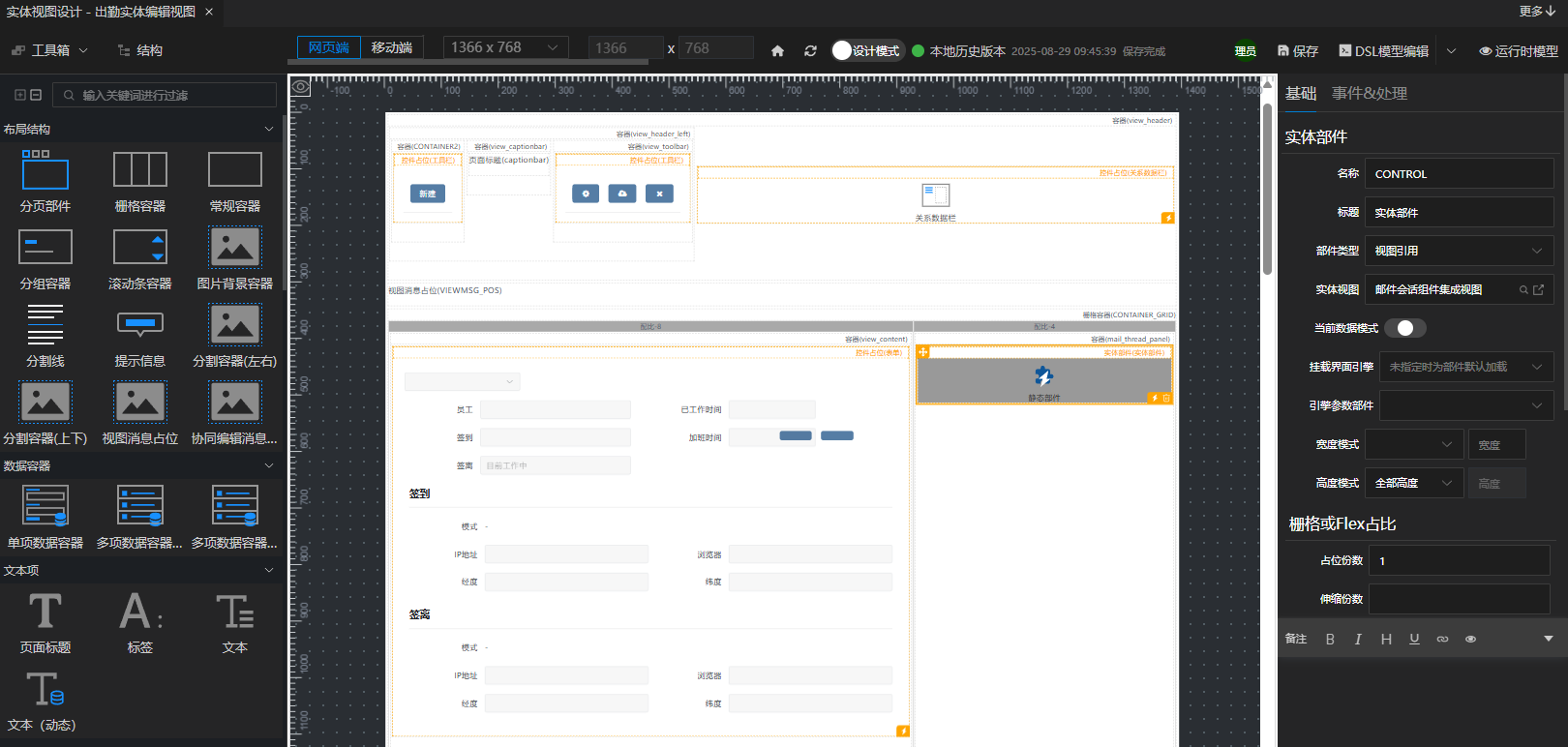
Task: Select the 页面标题 text component icon
Action: pyautogui.click(x=45, y=612)
